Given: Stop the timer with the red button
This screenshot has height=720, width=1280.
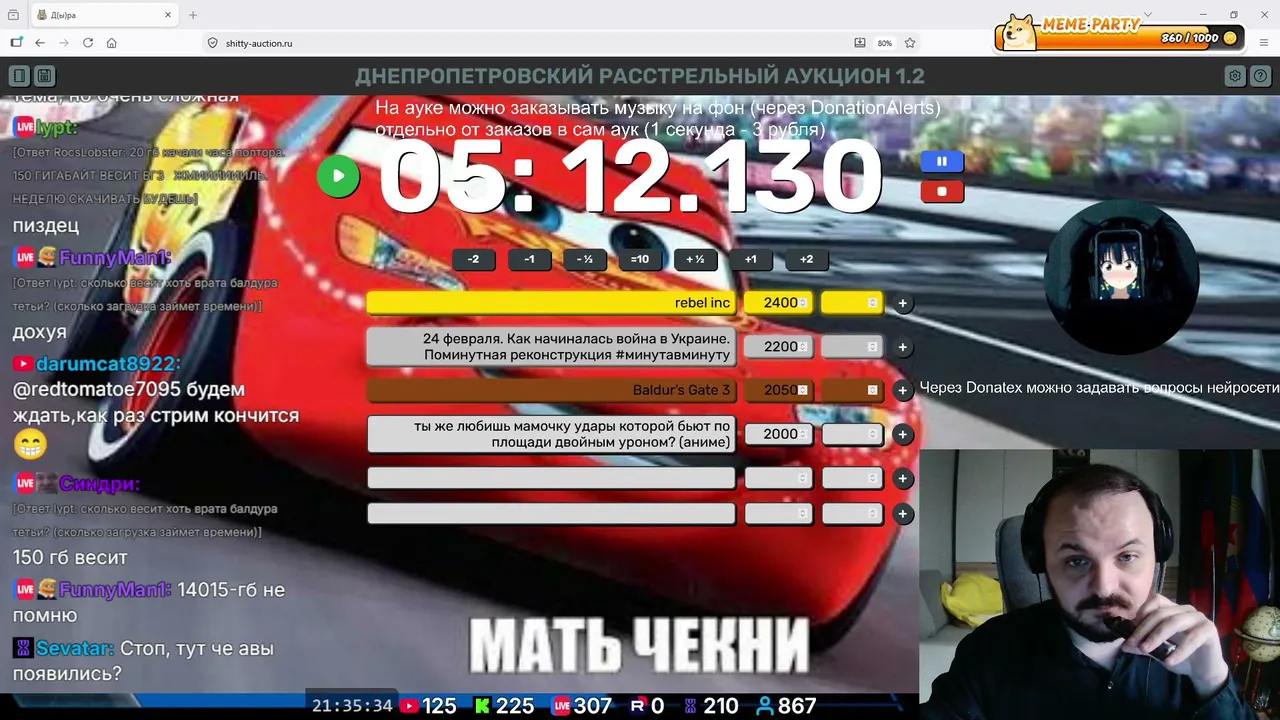Looking at the screenshot, I should (941, 191).
